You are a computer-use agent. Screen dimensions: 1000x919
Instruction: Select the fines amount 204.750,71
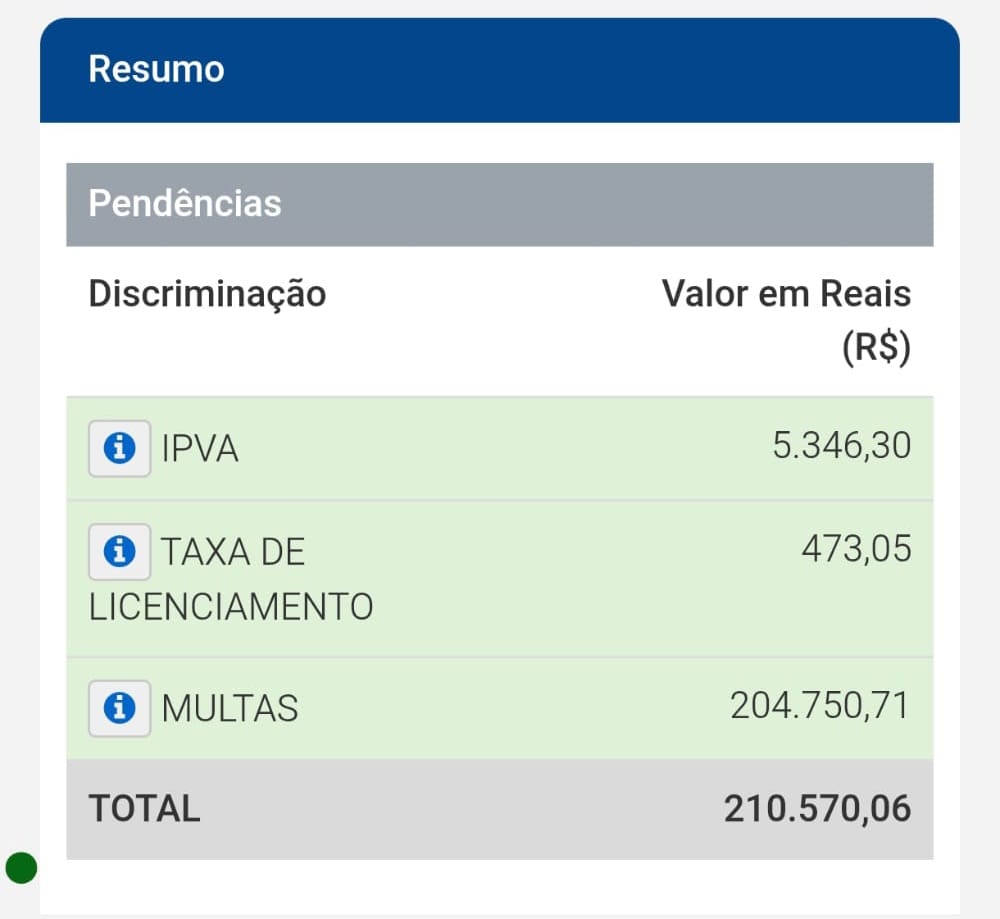820,706
